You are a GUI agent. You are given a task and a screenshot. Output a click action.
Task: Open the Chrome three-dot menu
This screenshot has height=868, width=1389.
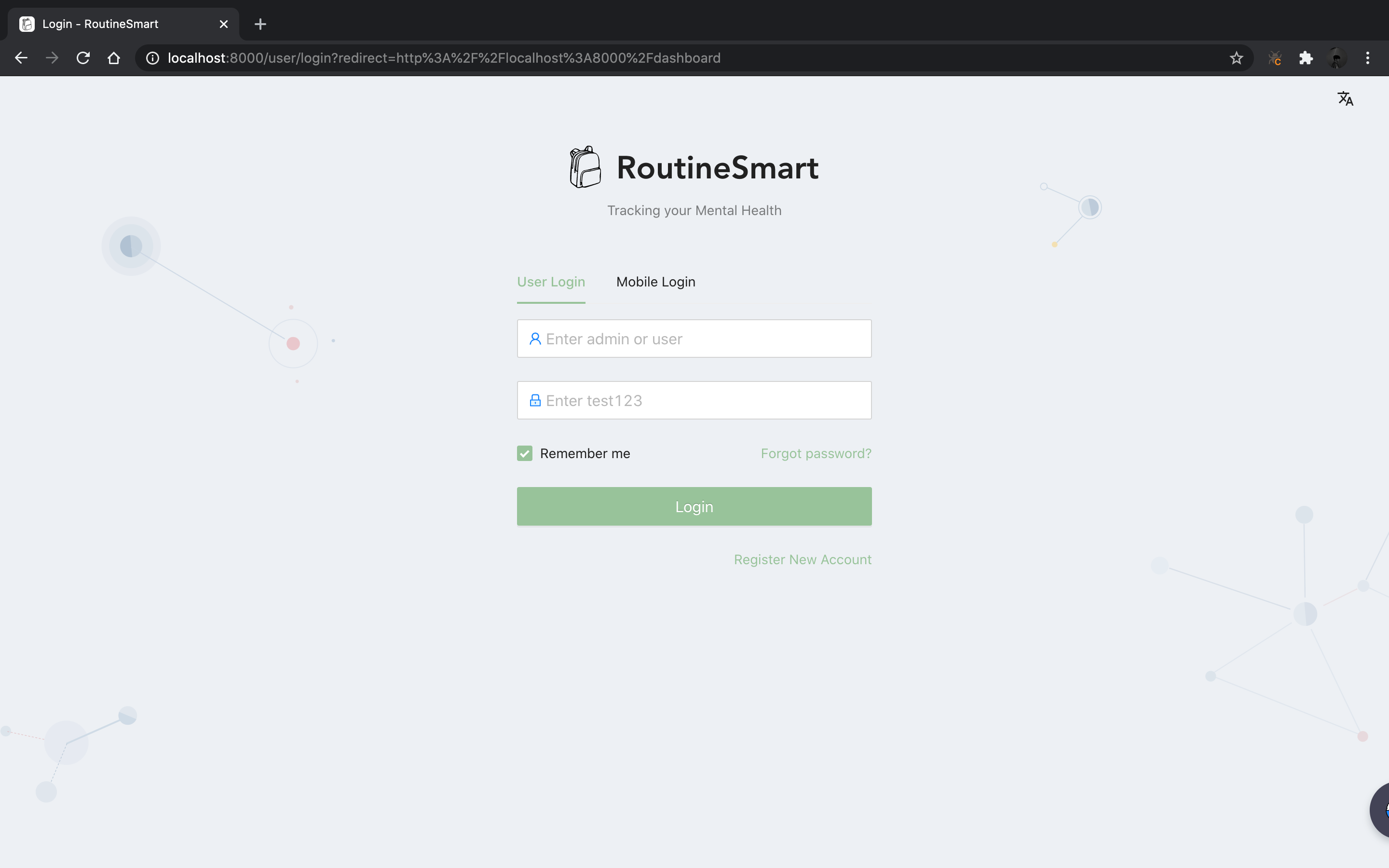coord(1367,58)
